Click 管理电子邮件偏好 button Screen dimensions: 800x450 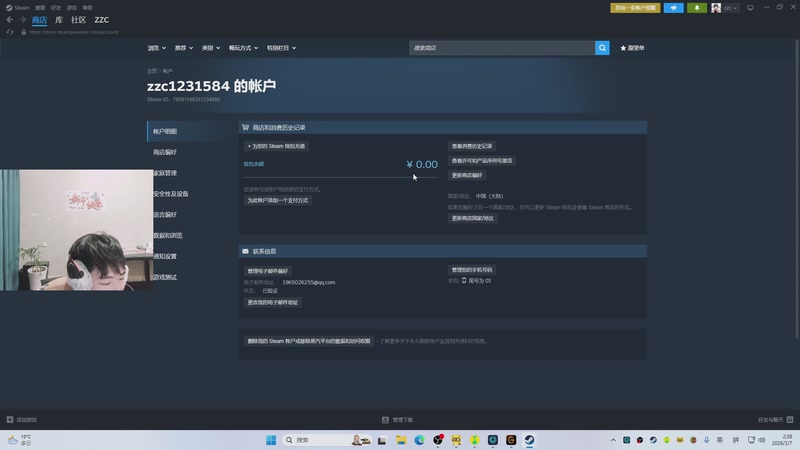pos(268,271)
